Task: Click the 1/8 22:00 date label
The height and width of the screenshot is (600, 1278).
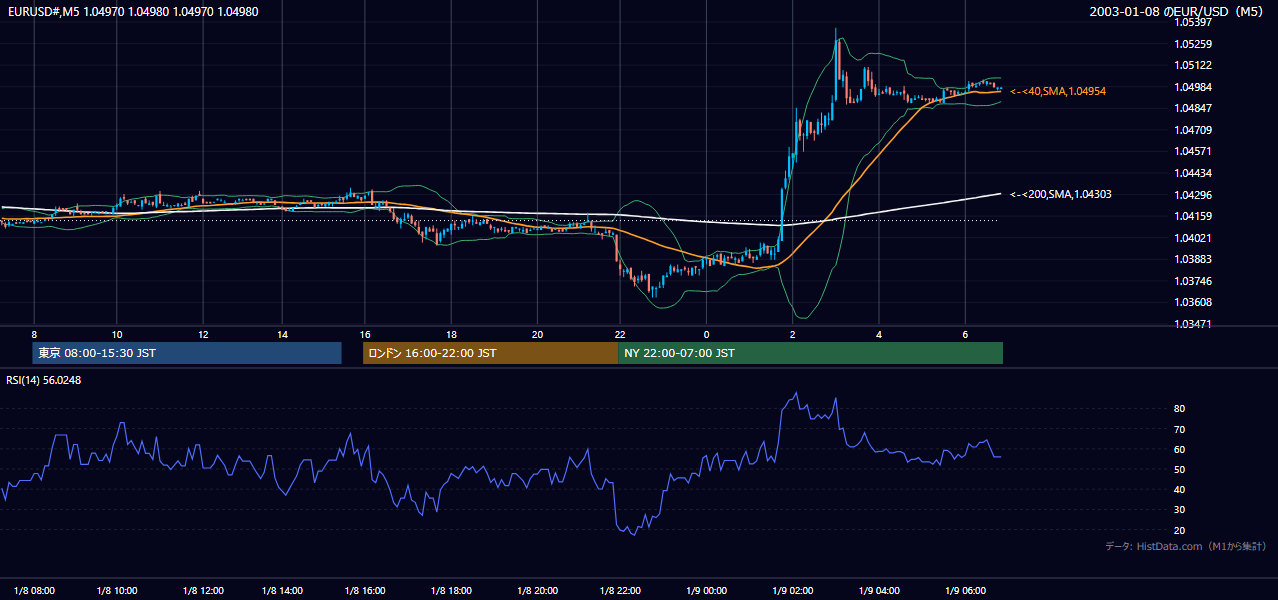Action: [x=620, y=590]
